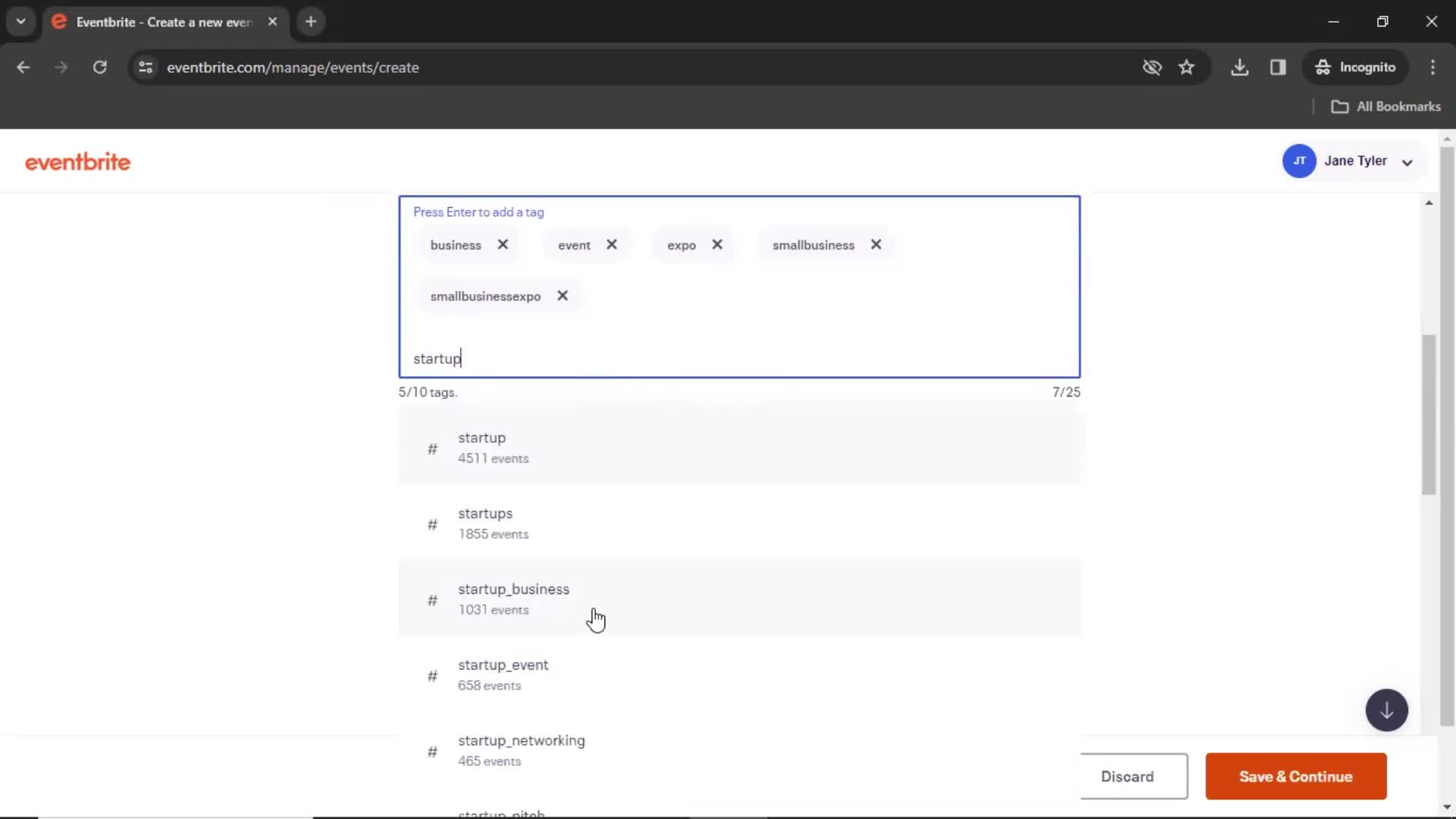Choose startup_business tag suggestion
1456x819 pixels.
pos(739,599)
